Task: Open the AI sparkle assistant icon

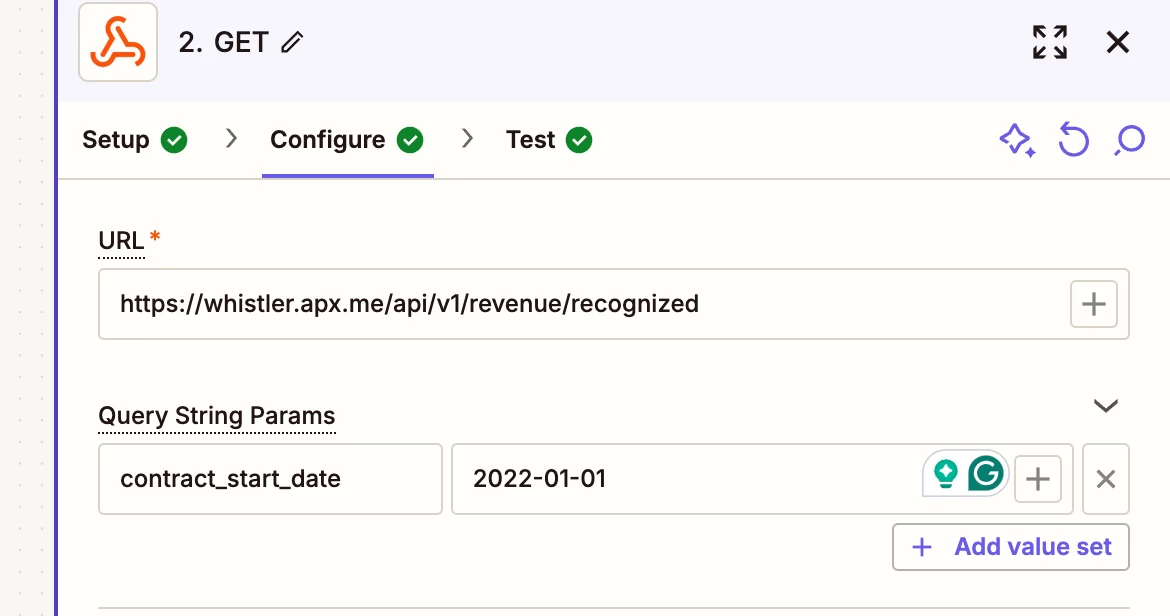Action: pos(1017,140)
